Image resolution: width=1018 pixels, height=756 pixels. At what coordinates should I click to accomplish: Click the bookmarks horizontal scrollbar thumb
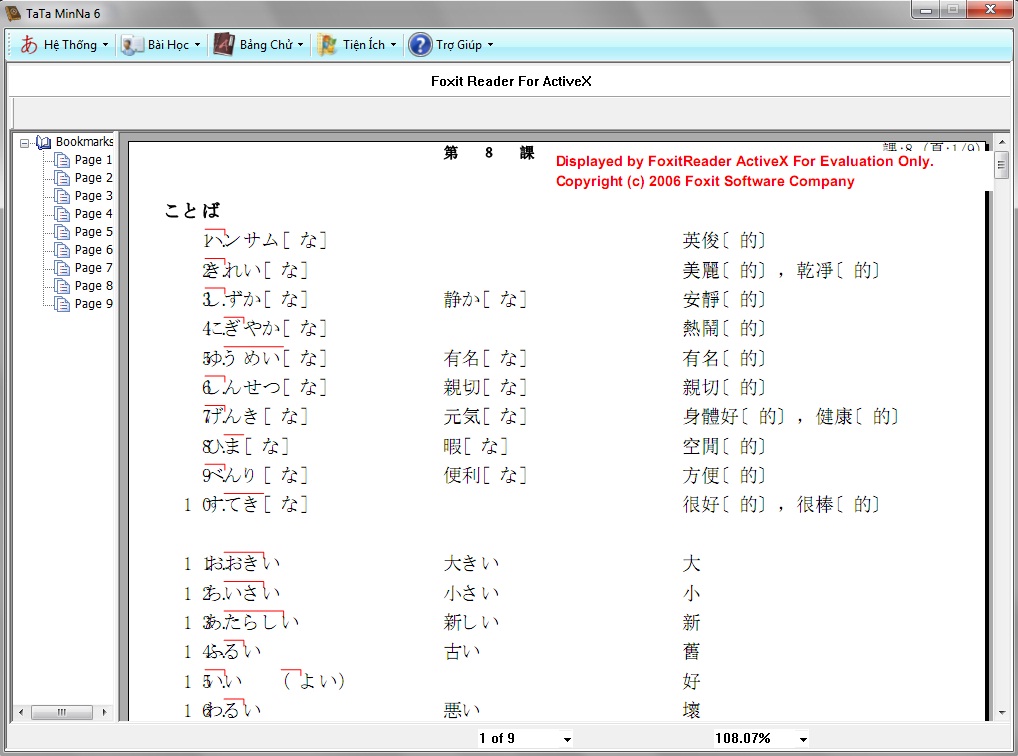click(x=62, y=712)
